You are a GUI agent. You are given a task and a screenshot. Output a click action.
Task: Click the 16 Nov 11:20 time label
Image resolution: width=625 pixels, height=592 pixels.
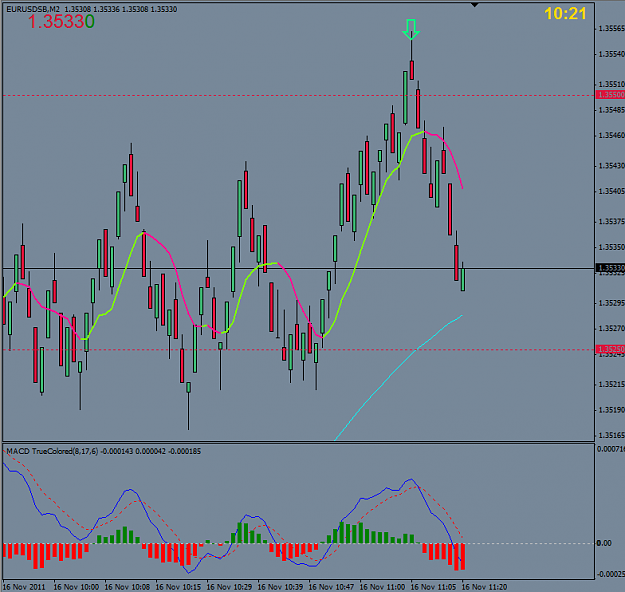[x=484, y=587]
